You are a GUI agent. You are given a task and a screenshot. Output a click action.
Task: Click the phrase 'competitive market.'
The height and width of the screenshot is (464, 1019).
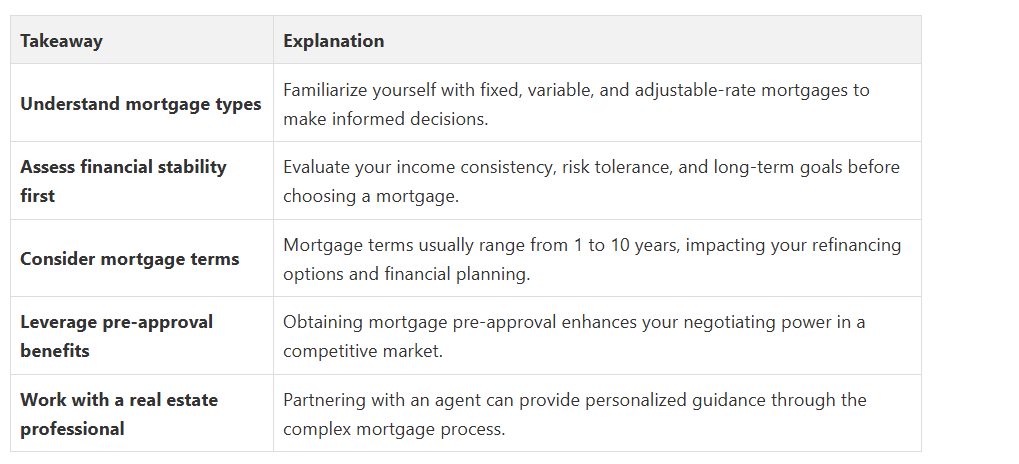pos(363,351)
